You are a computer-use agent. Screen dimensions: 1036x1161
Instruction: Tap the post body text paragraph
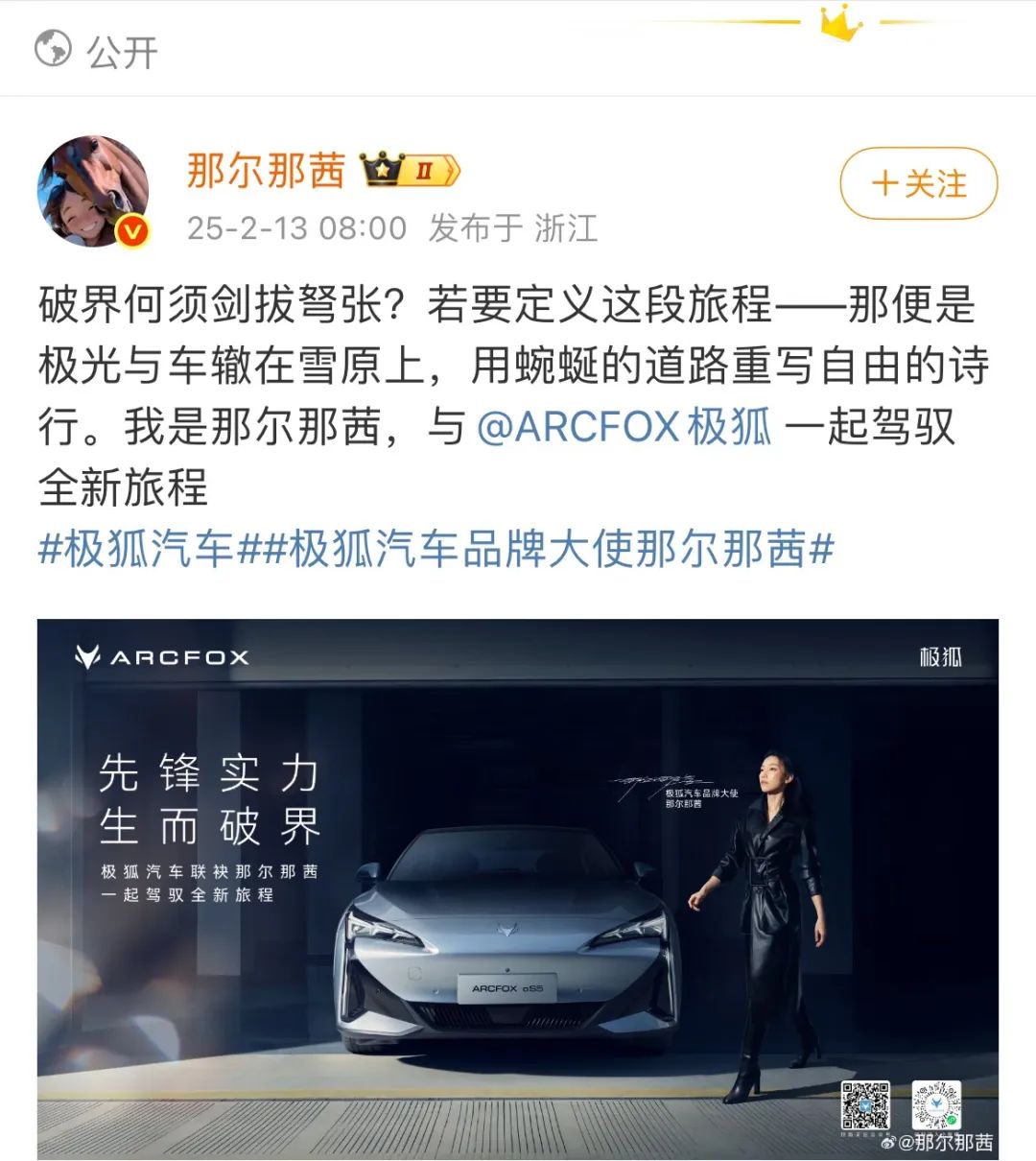click(x=513, y=396)
